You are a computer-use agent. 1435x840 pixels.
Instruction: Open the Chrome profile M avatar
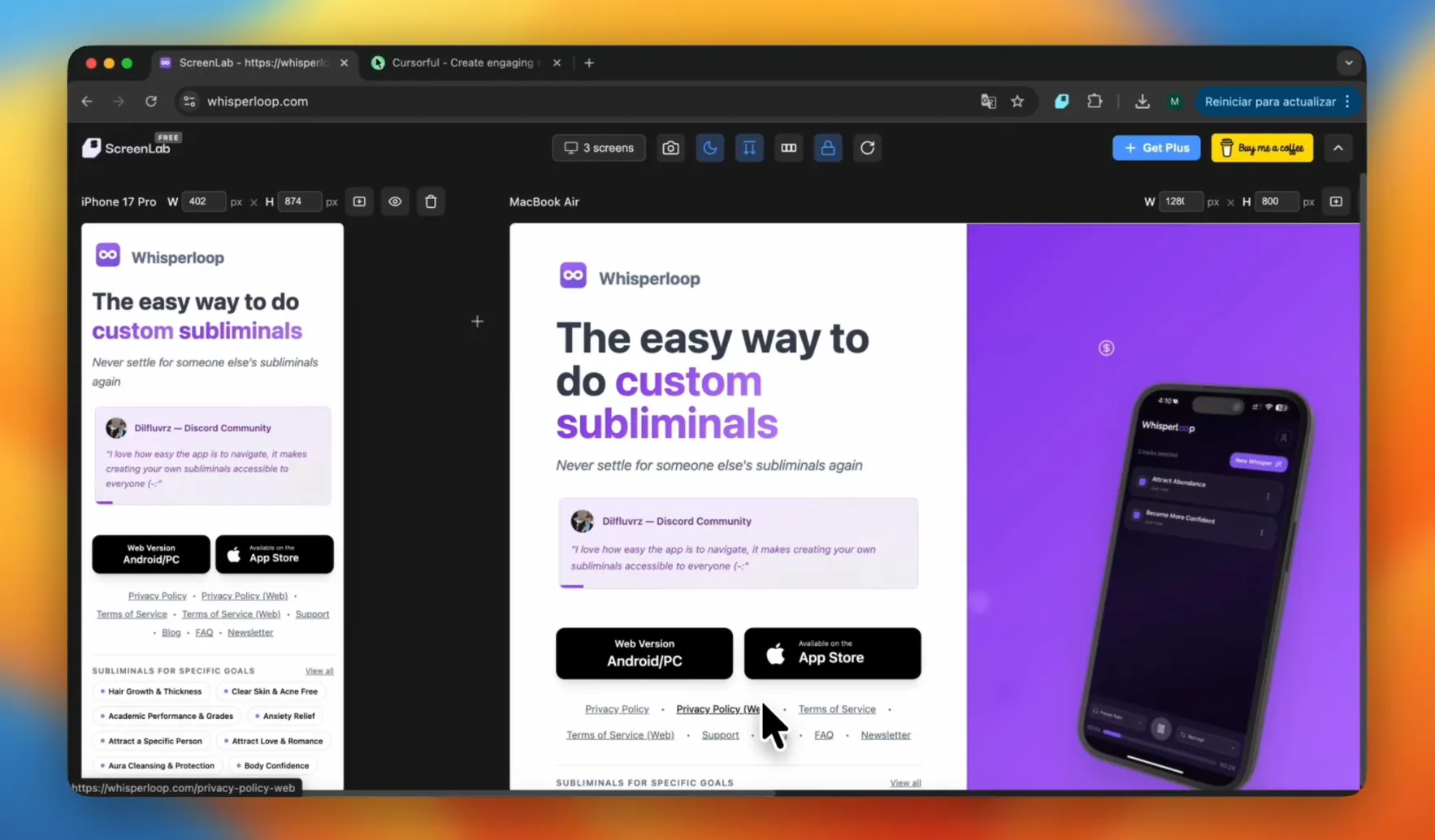tap(1174, 102)
